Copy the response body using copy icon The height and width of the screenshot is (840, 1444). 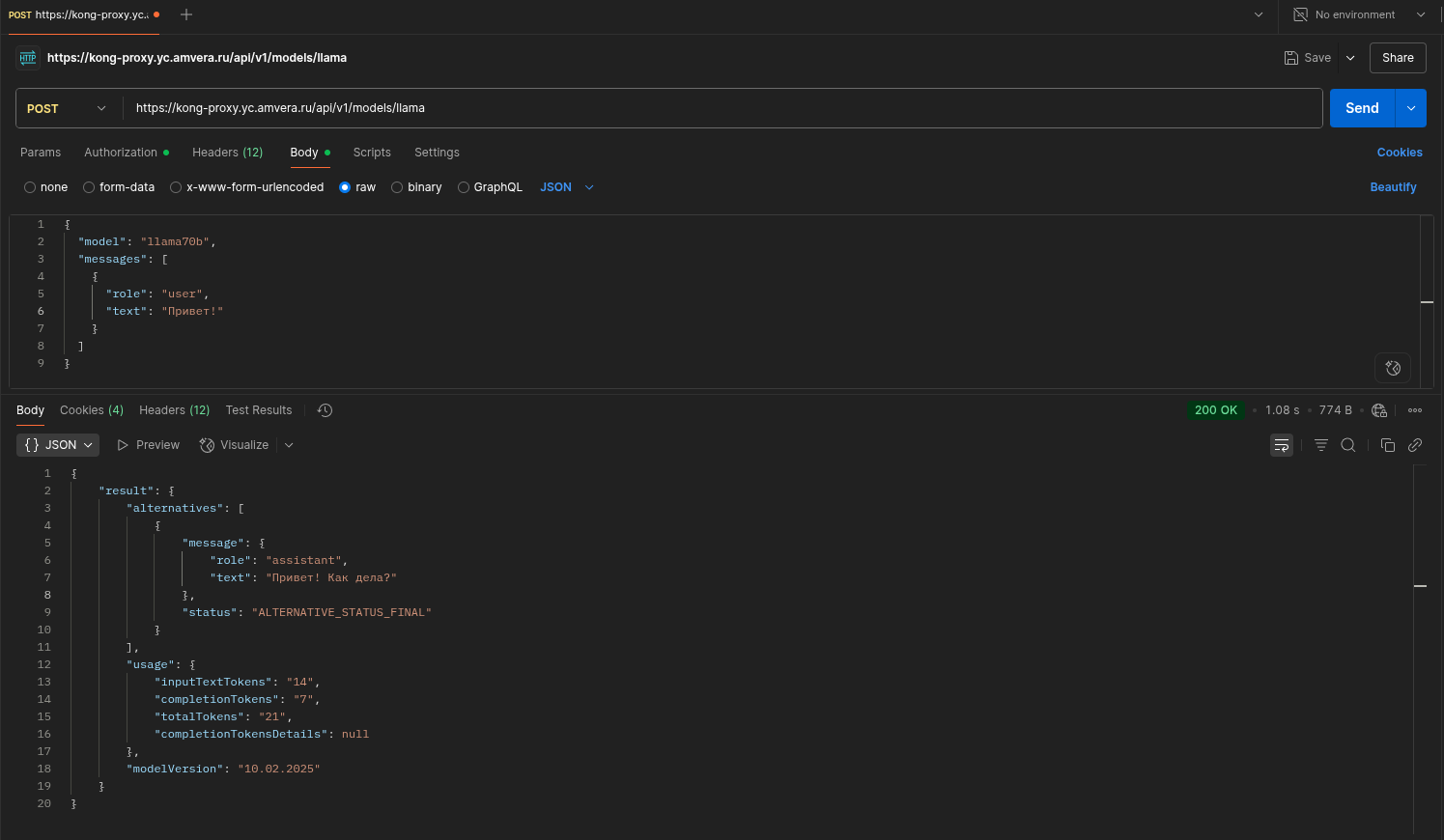click(x=1388, y=445)
